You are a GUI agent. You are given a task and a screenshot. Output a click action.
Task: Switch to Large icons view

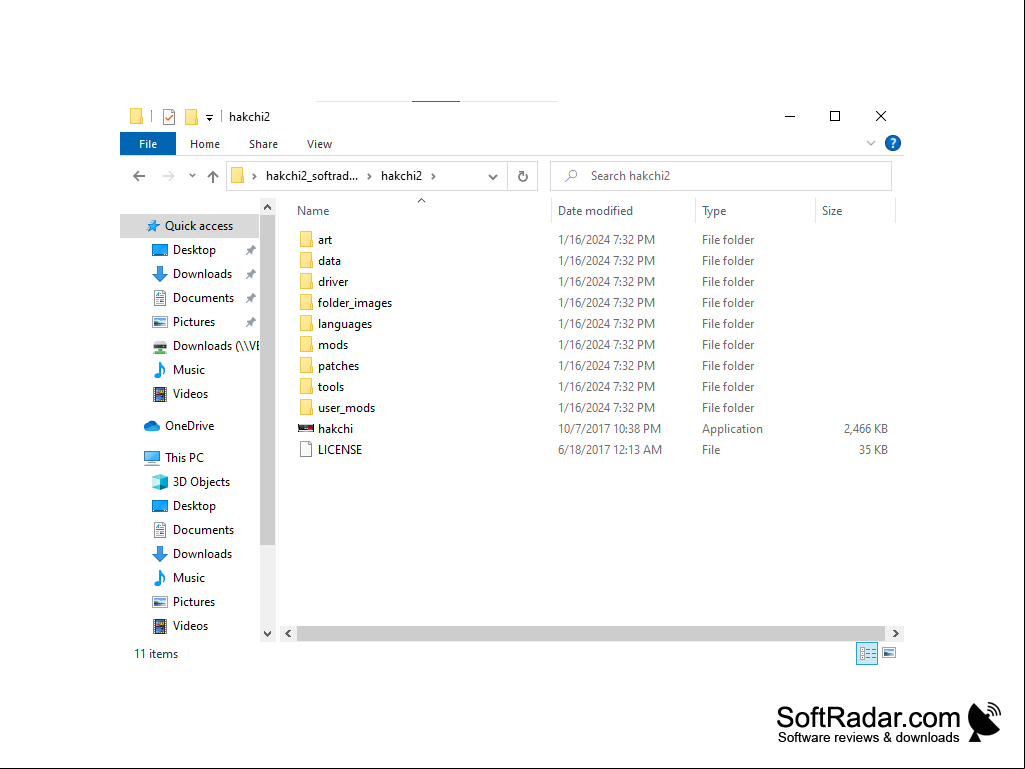pyautogui.click(x=889, y=653)
